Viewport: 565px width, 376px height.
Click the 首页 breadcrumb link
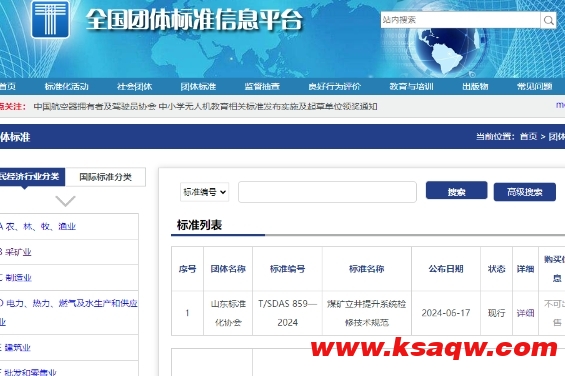point(528,137)
